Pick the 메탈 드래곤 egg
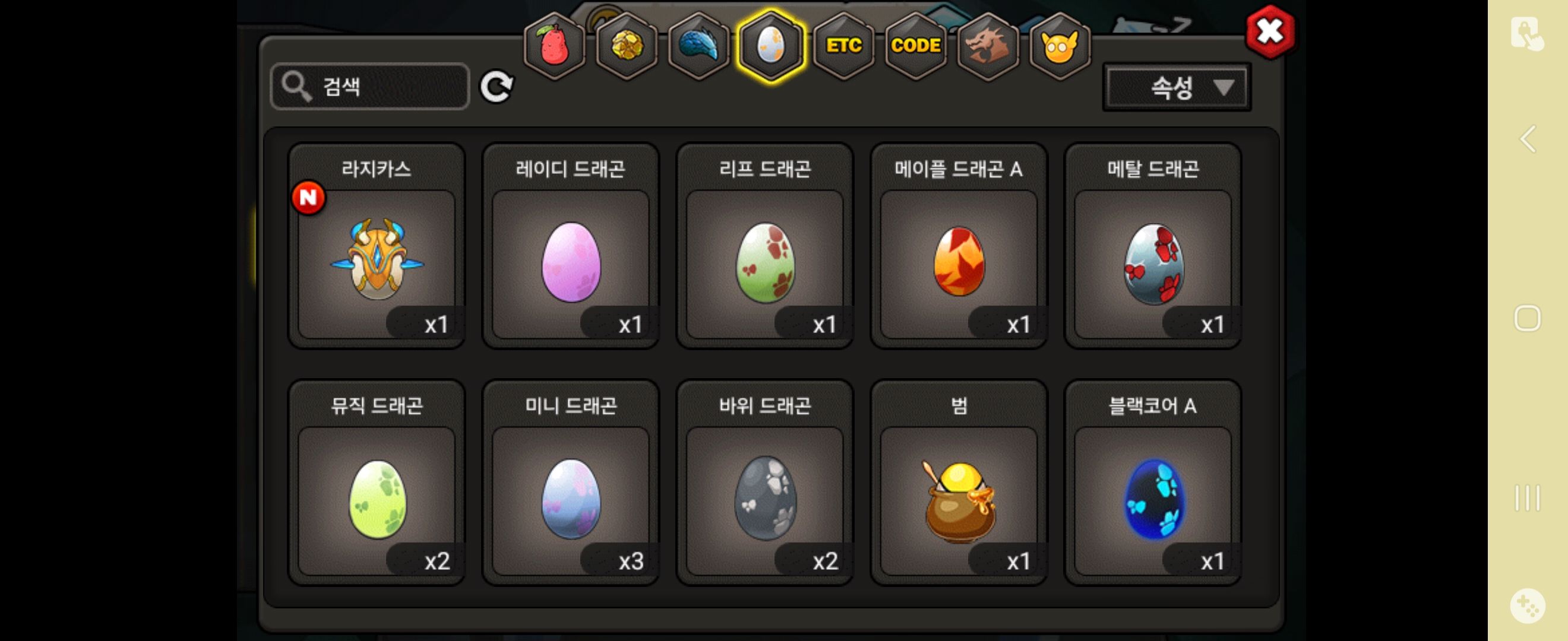The width and height of the screenshot is (1568, 641). [x=1153, y=246]
